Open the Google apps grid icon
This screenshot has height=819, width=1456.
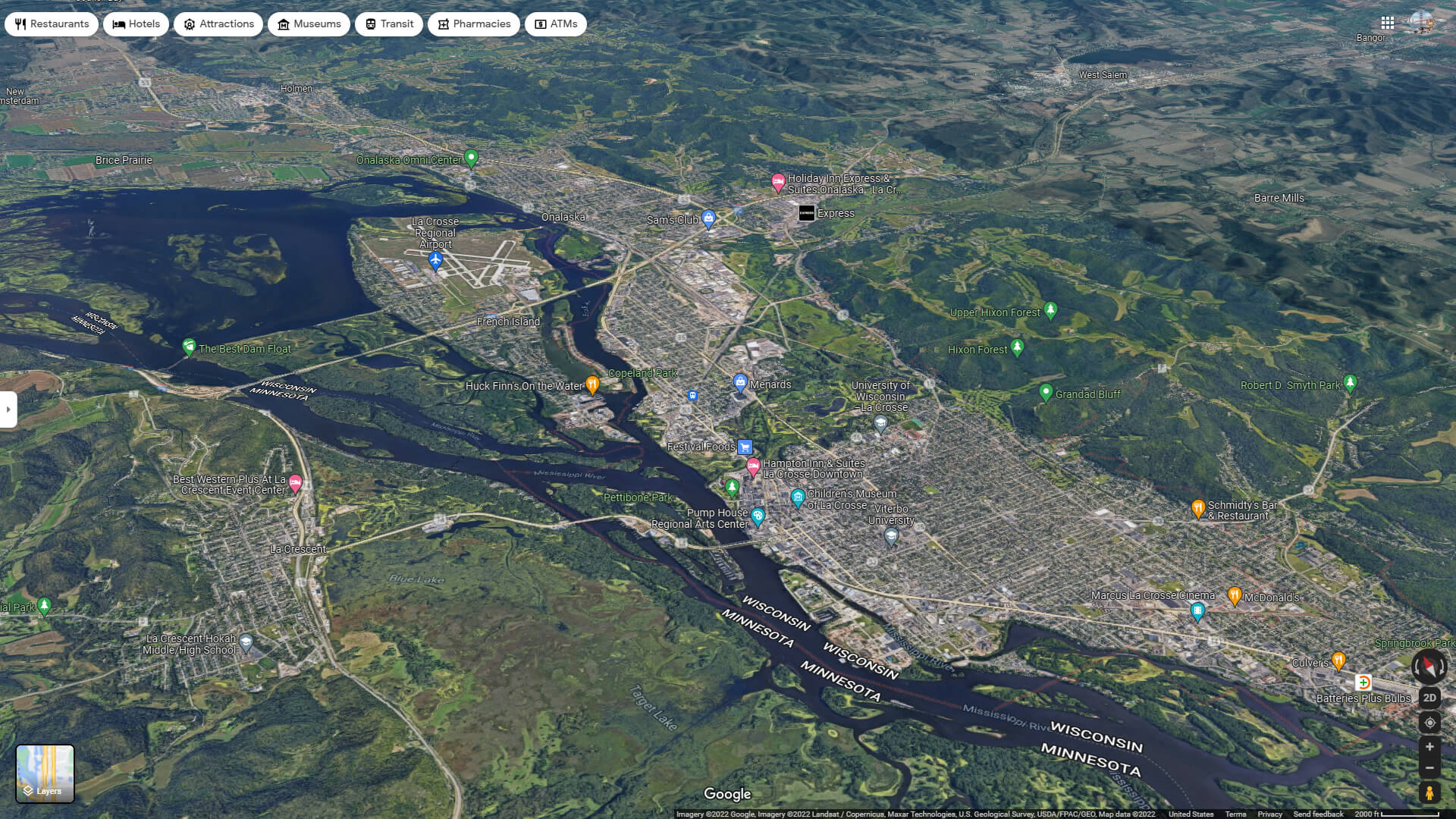point(1387,23)
